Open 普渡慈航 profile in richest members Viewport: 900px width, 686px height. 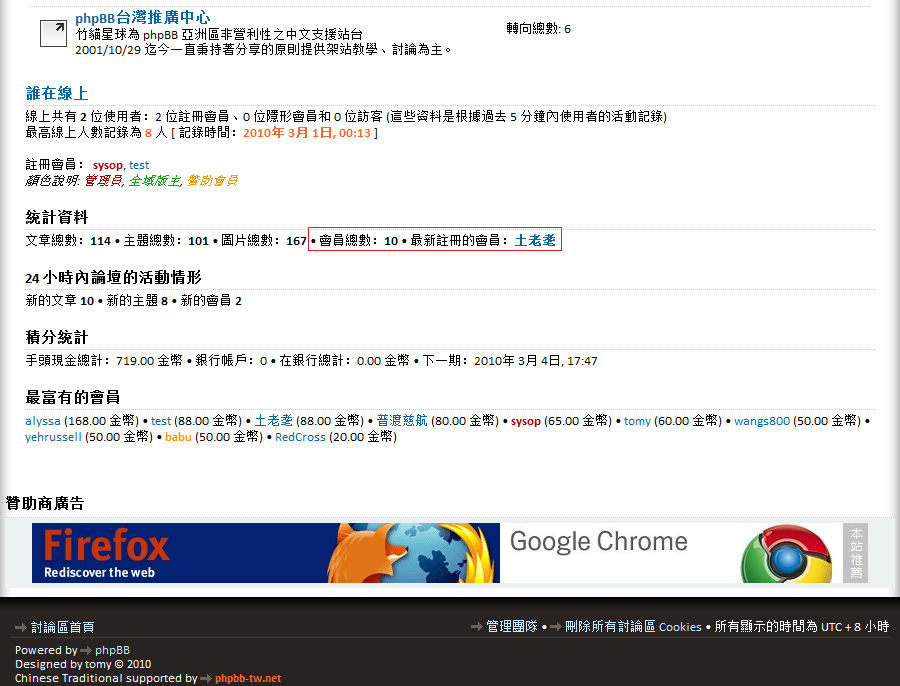[401, 421]
